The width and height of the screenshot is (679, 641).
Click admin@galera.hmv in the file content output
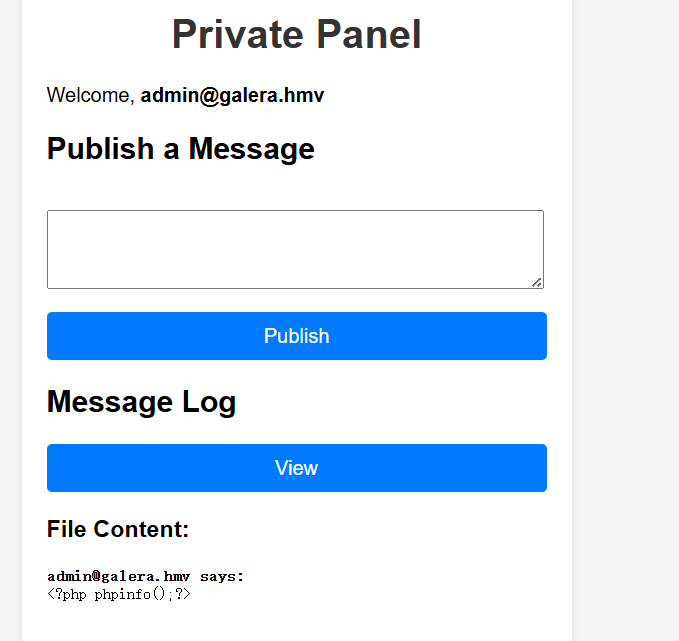point(119,576)
